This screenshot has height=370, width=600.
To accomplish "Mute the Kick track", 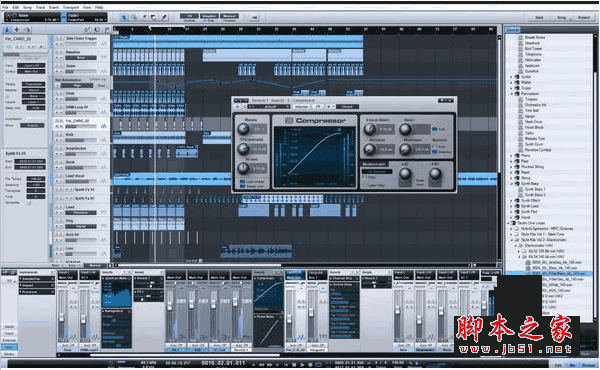I will point(57,135).
